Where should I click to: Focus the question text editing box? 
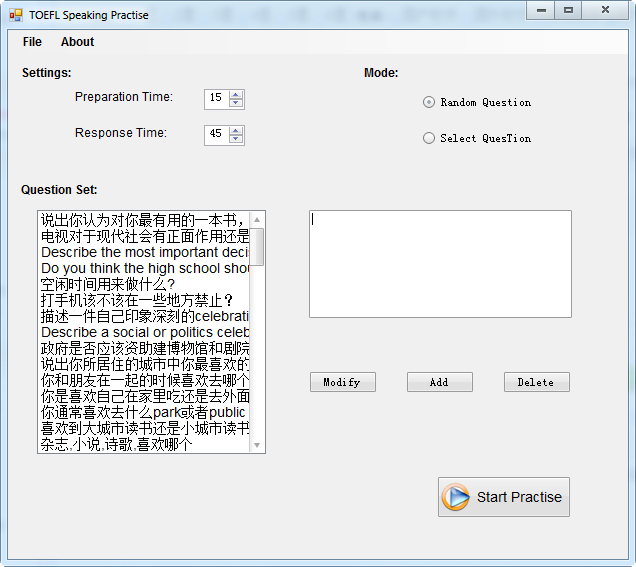point(440,264)
